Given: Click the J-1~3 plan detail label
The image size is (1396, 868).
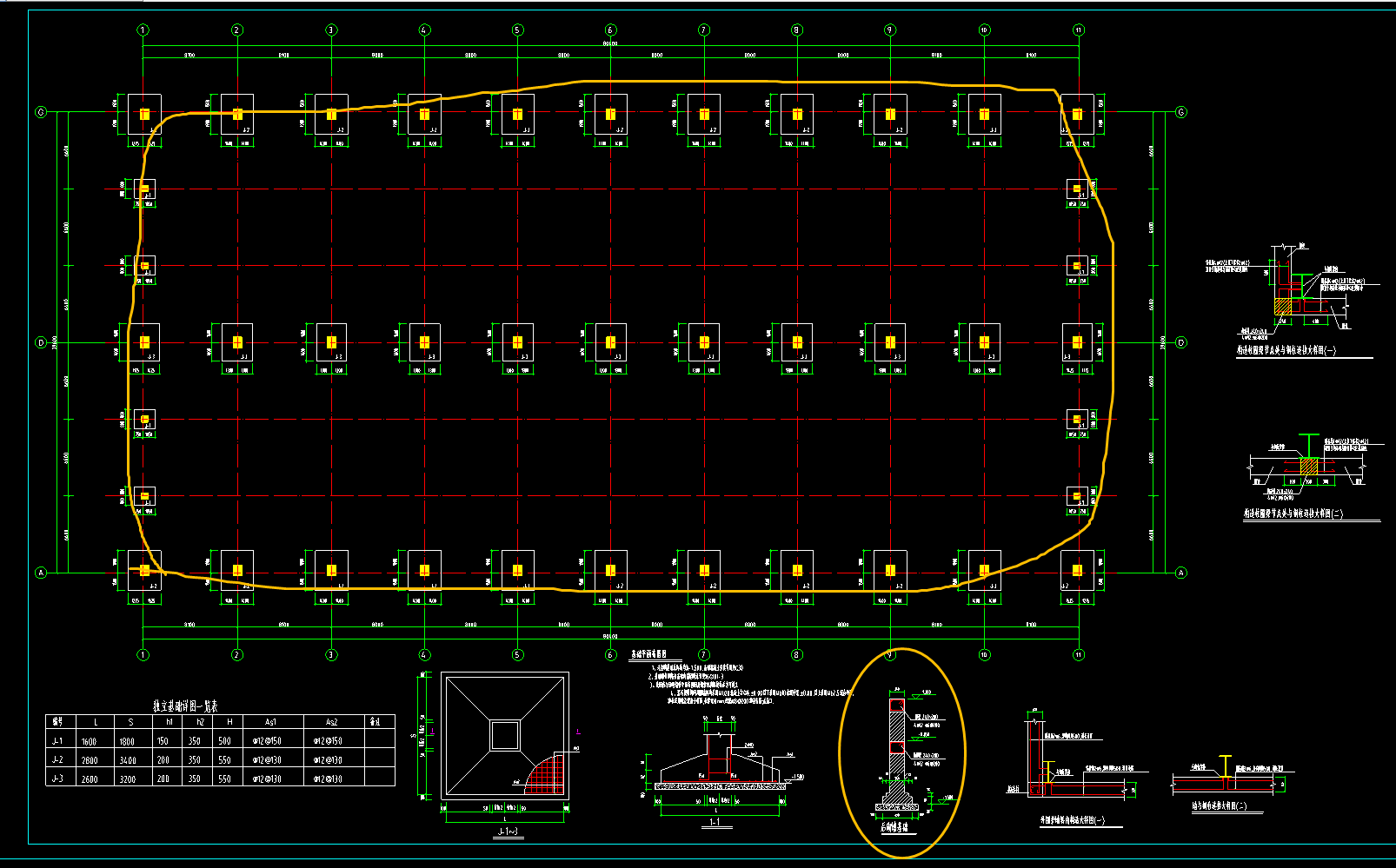Looking at the screenshot, I should coord(508,832).
